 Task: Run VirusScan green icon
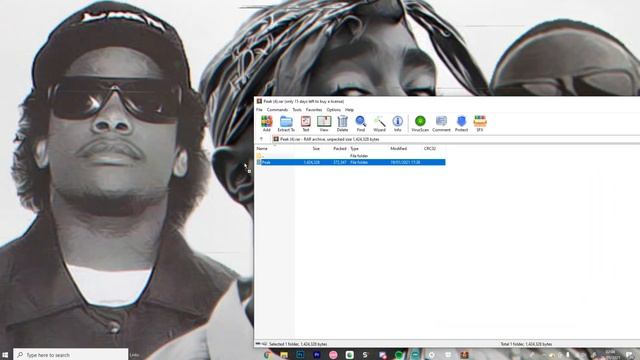(x=420, y=123)
